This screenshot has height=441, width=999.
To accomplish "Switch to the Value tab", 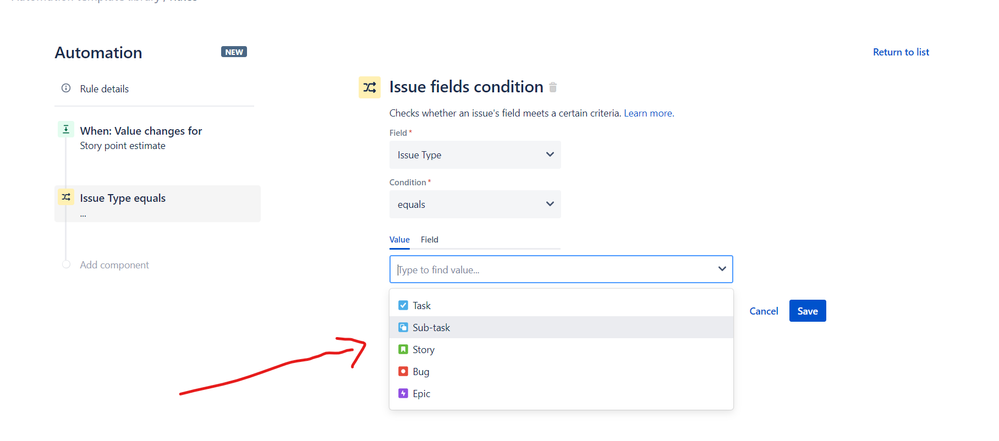I will pos(399,240).
